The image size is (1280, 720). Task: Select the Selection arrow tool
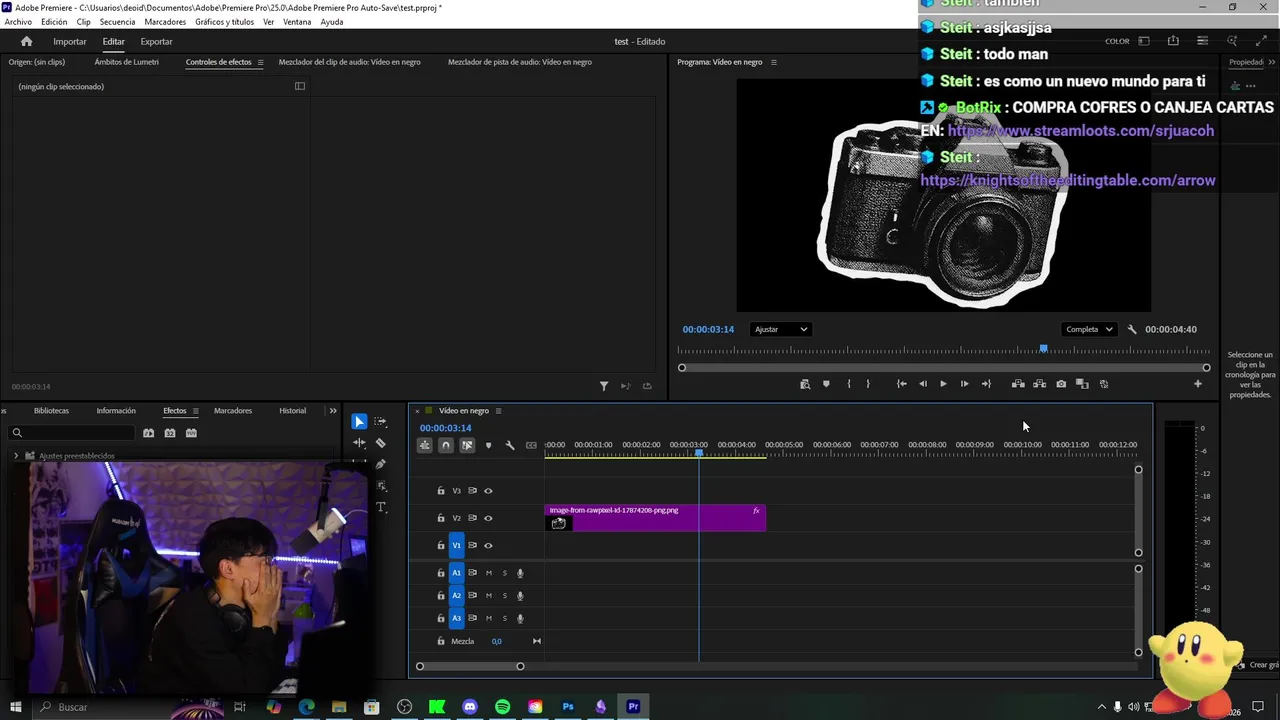(359, 422)
